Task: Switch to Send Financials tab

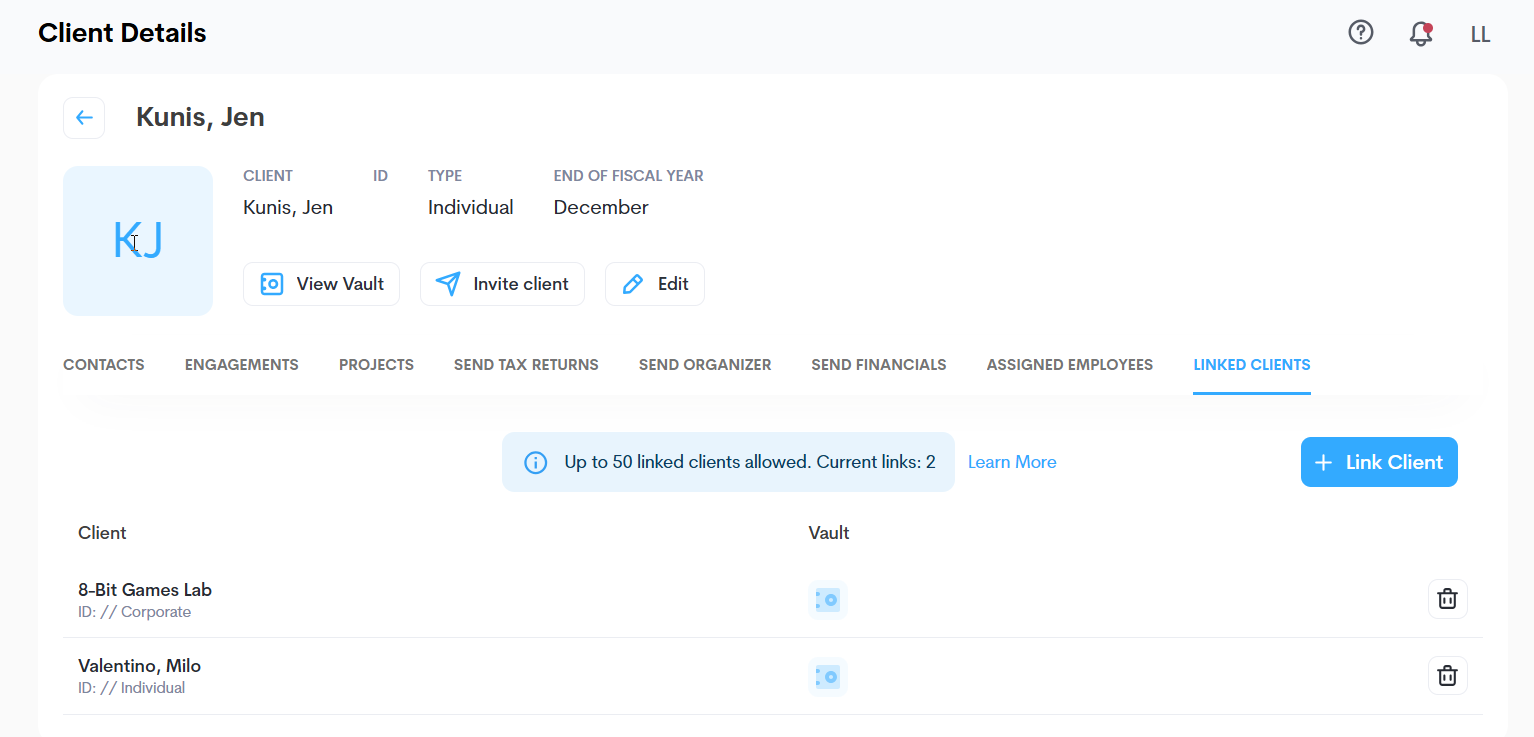Action: 879,365
